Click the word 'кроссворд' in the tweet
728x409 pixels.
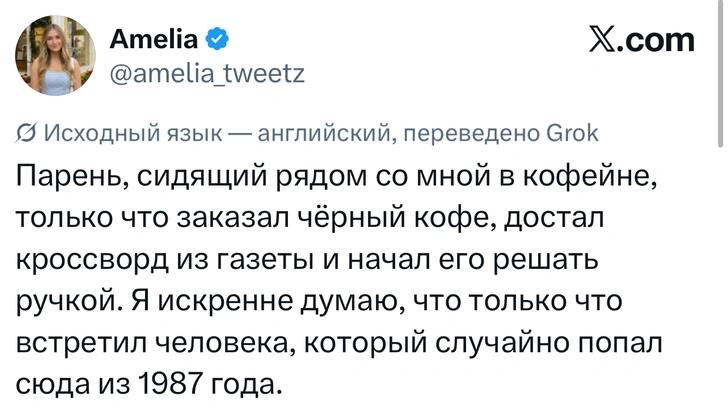point(92,261)
